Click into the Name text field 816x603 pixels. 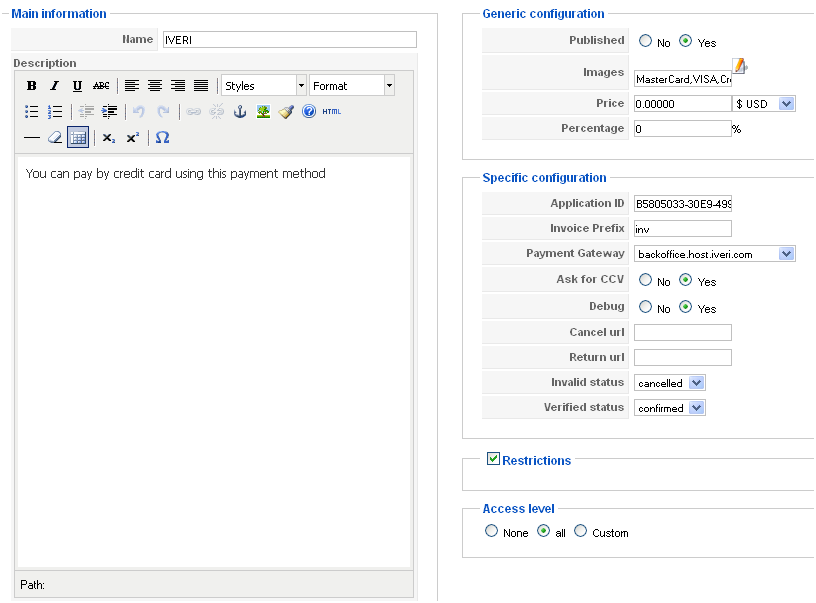[289, 40]
